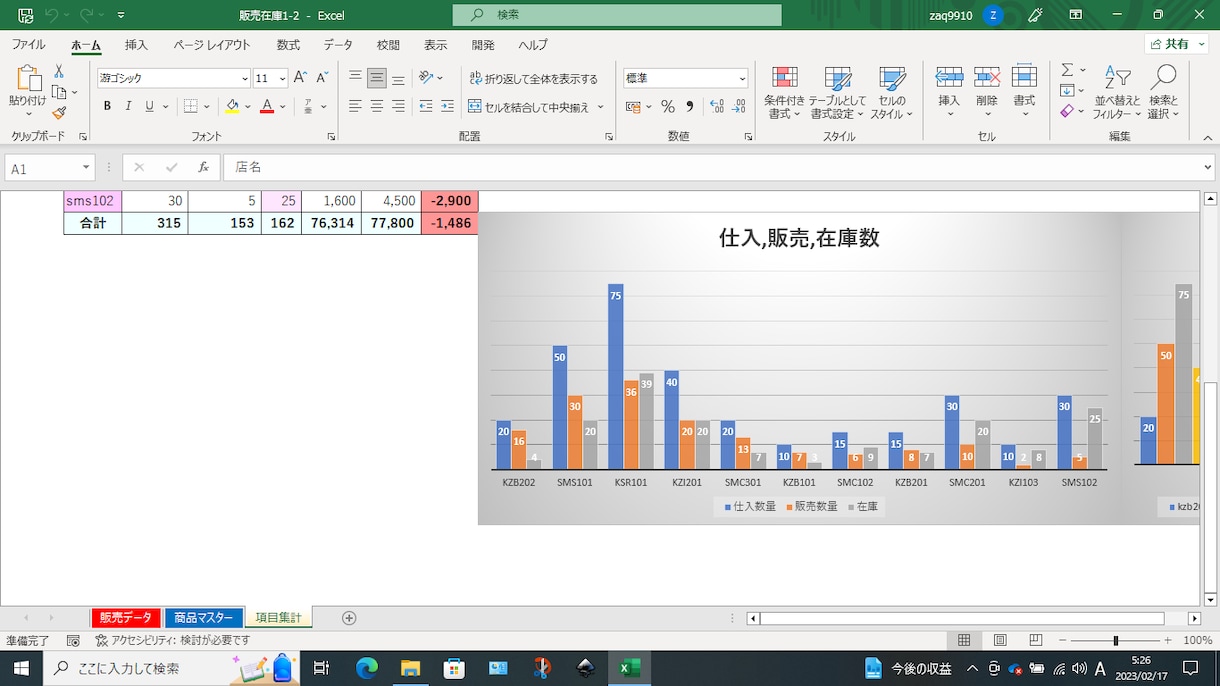Click AutoSum sigma icon

[1067, 70]
